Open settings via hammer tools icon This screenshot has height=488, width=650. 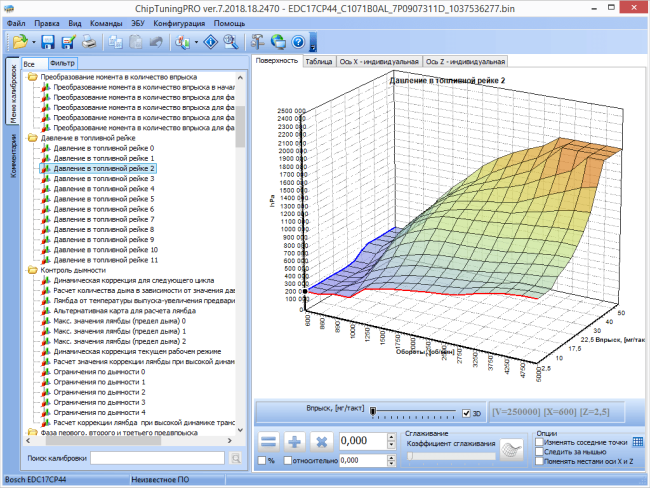point(257,42)
